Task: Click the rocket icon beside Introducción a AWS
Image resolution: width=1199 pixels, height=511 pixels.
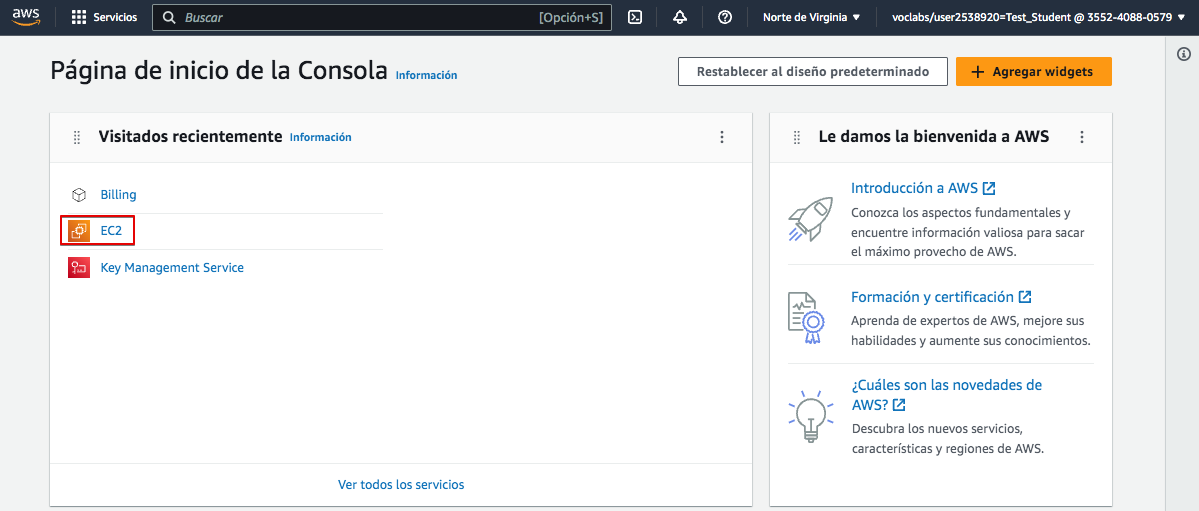Action: pos(810,219)
